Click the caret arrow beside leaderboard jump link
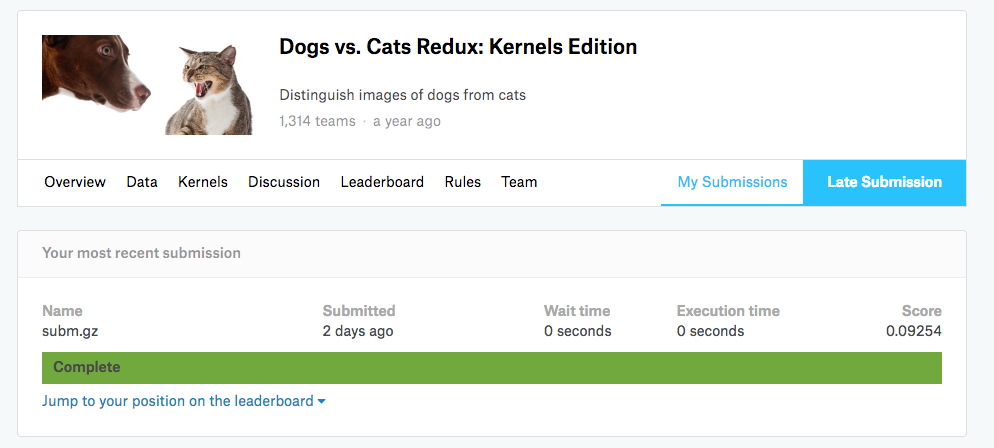 tap(322, 402)
